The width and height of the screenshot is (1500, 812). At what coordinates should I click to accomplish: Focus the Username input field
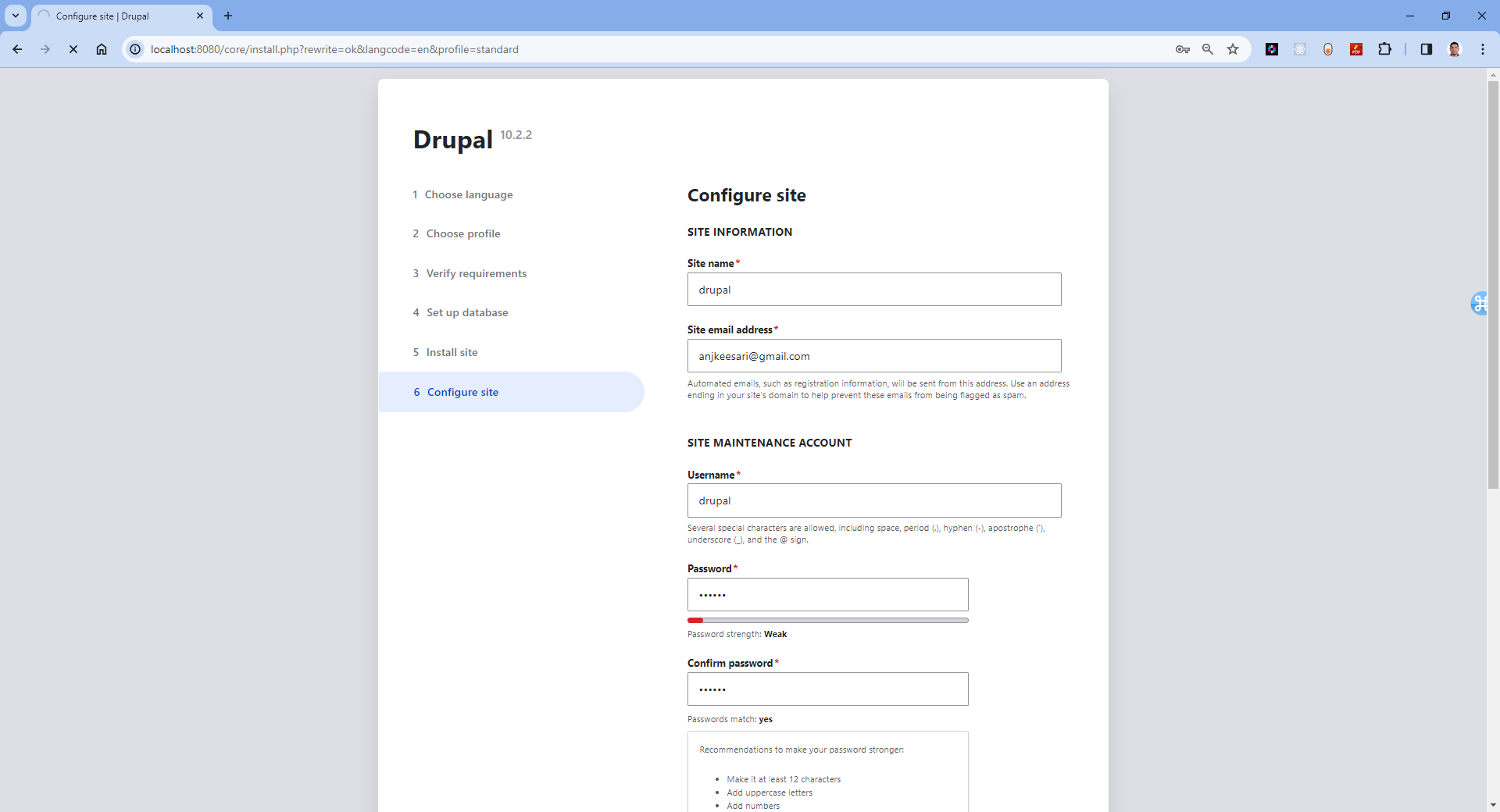(x=874, y=500)
